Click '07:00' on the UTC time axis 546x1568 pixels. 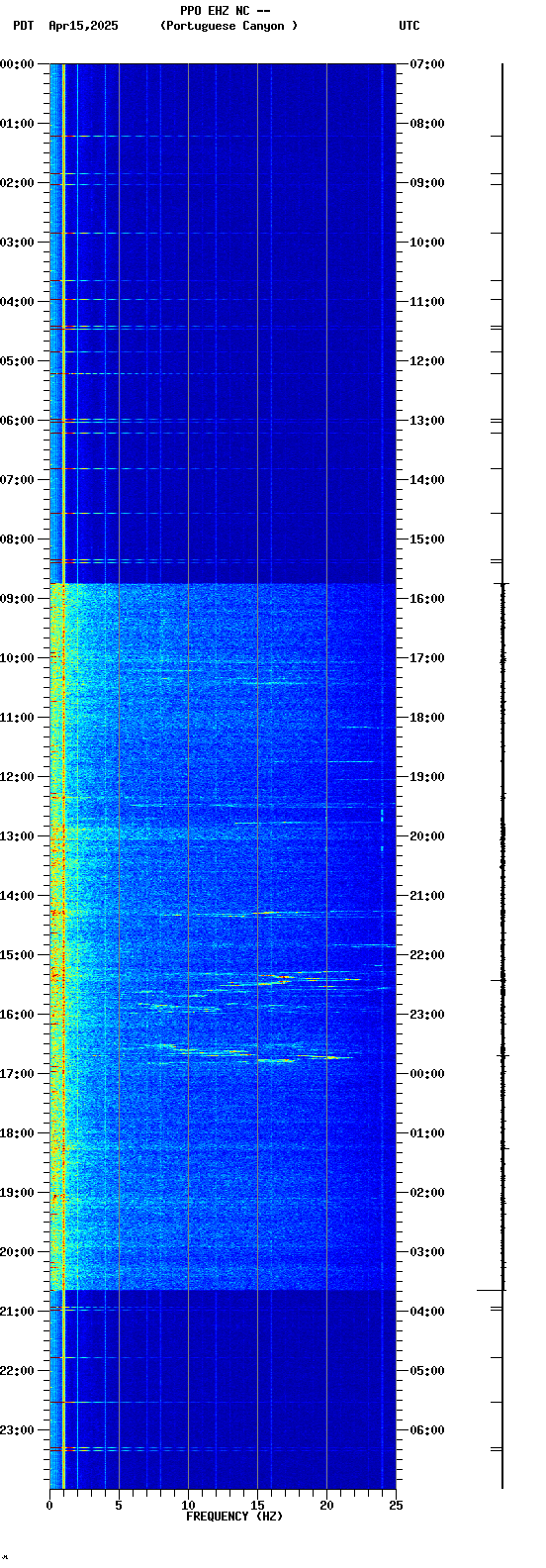426,64
